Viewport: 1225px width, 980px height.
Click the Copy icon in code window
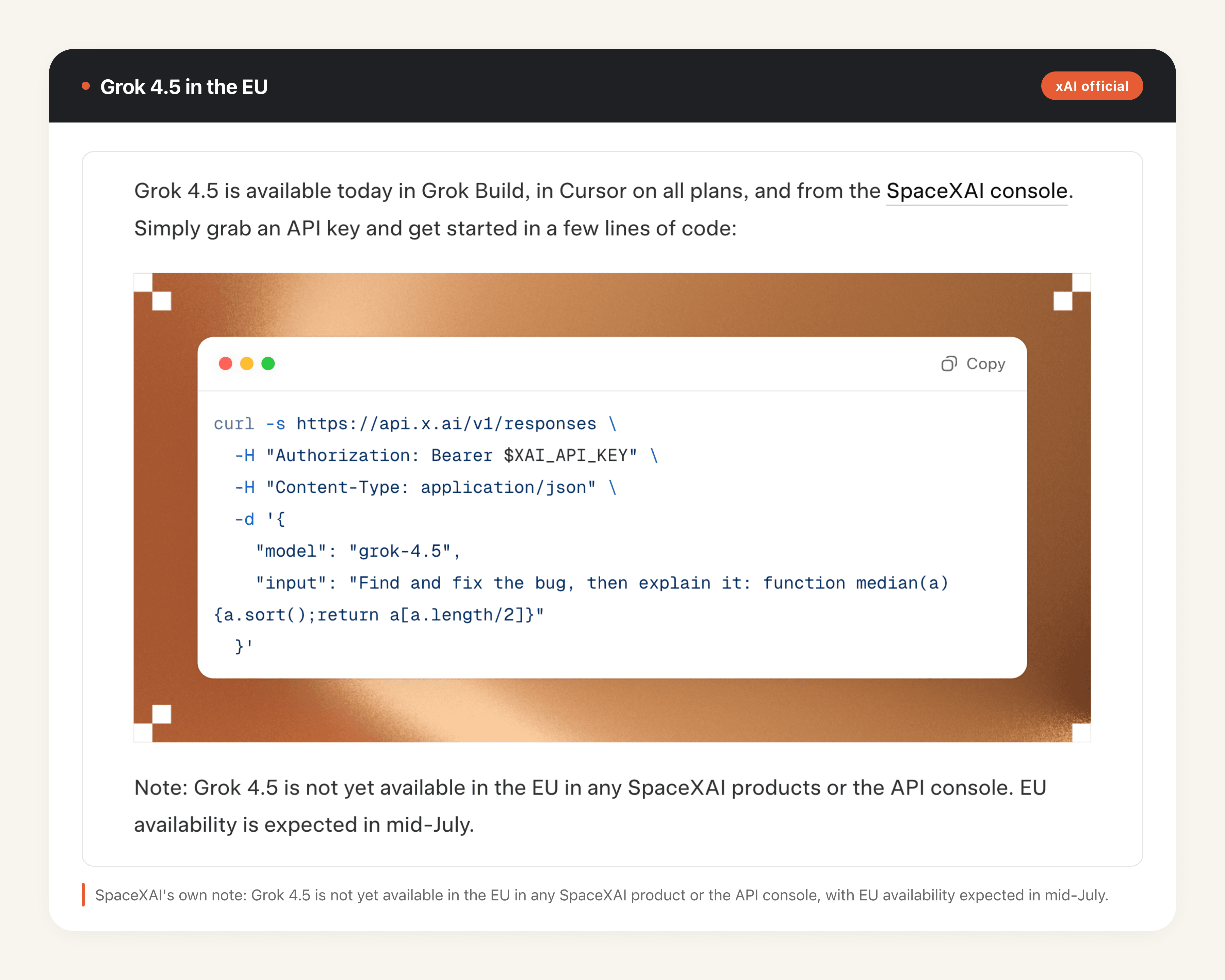click(949, 364)
